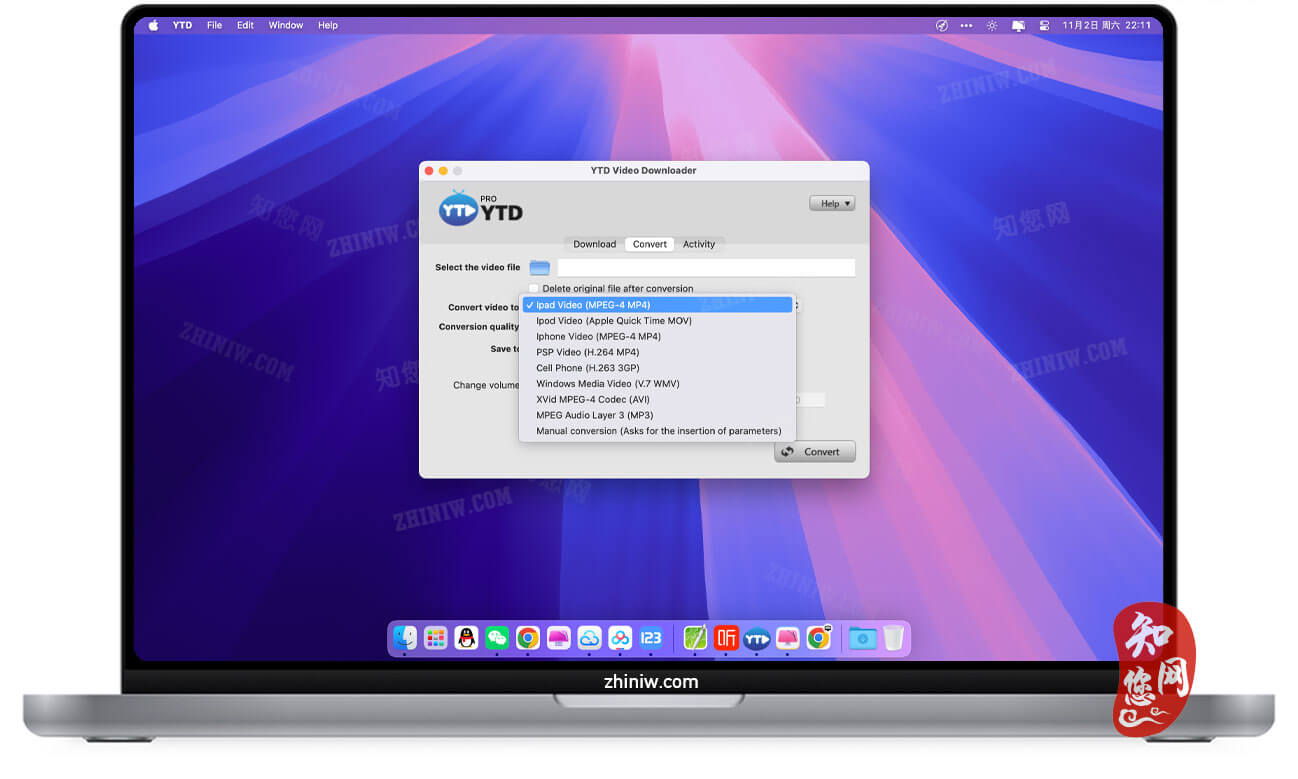Choose Iphone Video (MPEG-4 MP4)
The width and height of the screenshot is (1298, 779).
658,337
